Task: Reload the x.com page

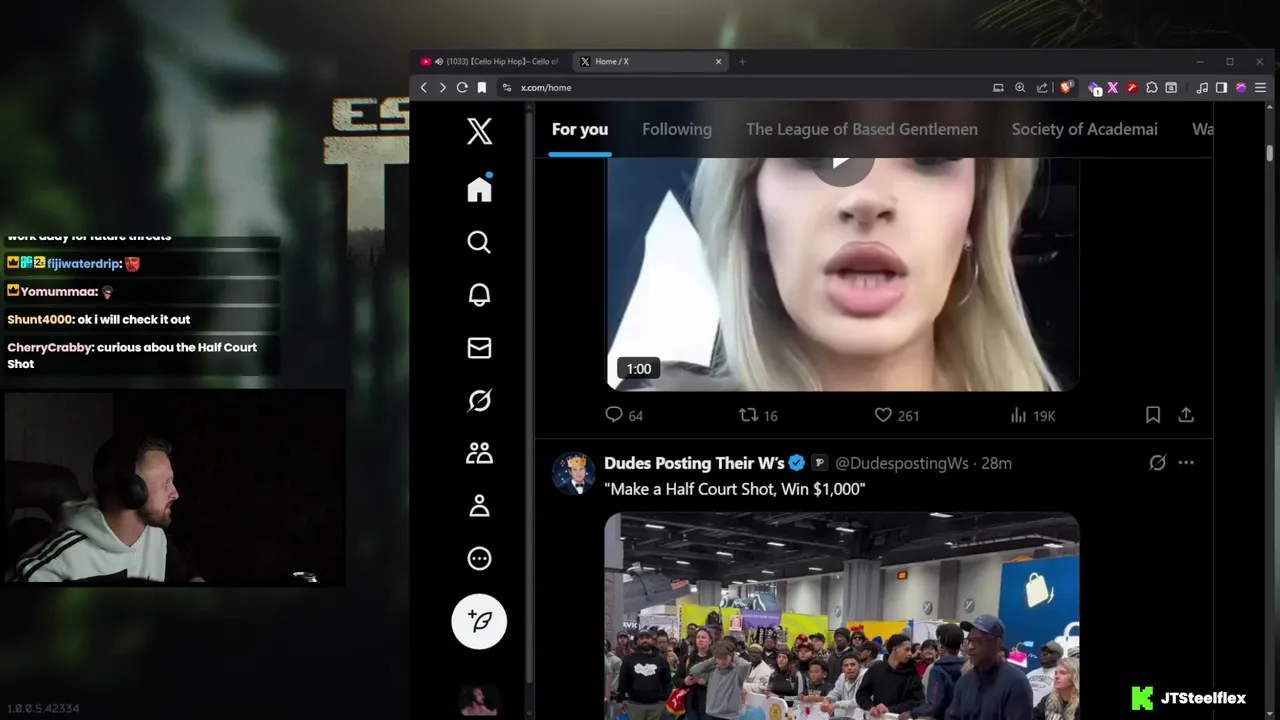Action: tap(462, 88)
